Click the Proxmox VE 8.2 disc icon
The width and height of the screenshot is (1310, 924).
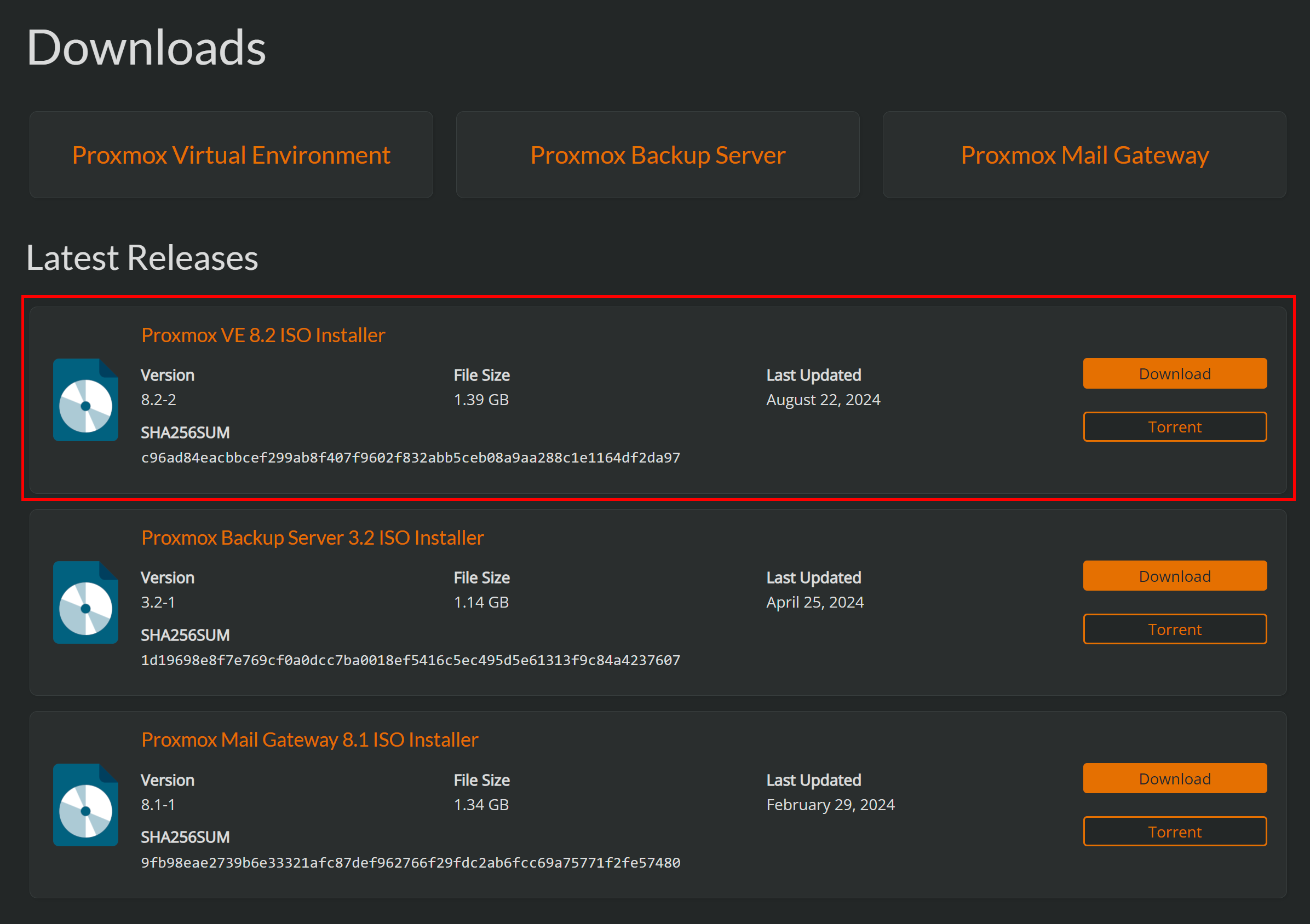[x=85, y=400]
